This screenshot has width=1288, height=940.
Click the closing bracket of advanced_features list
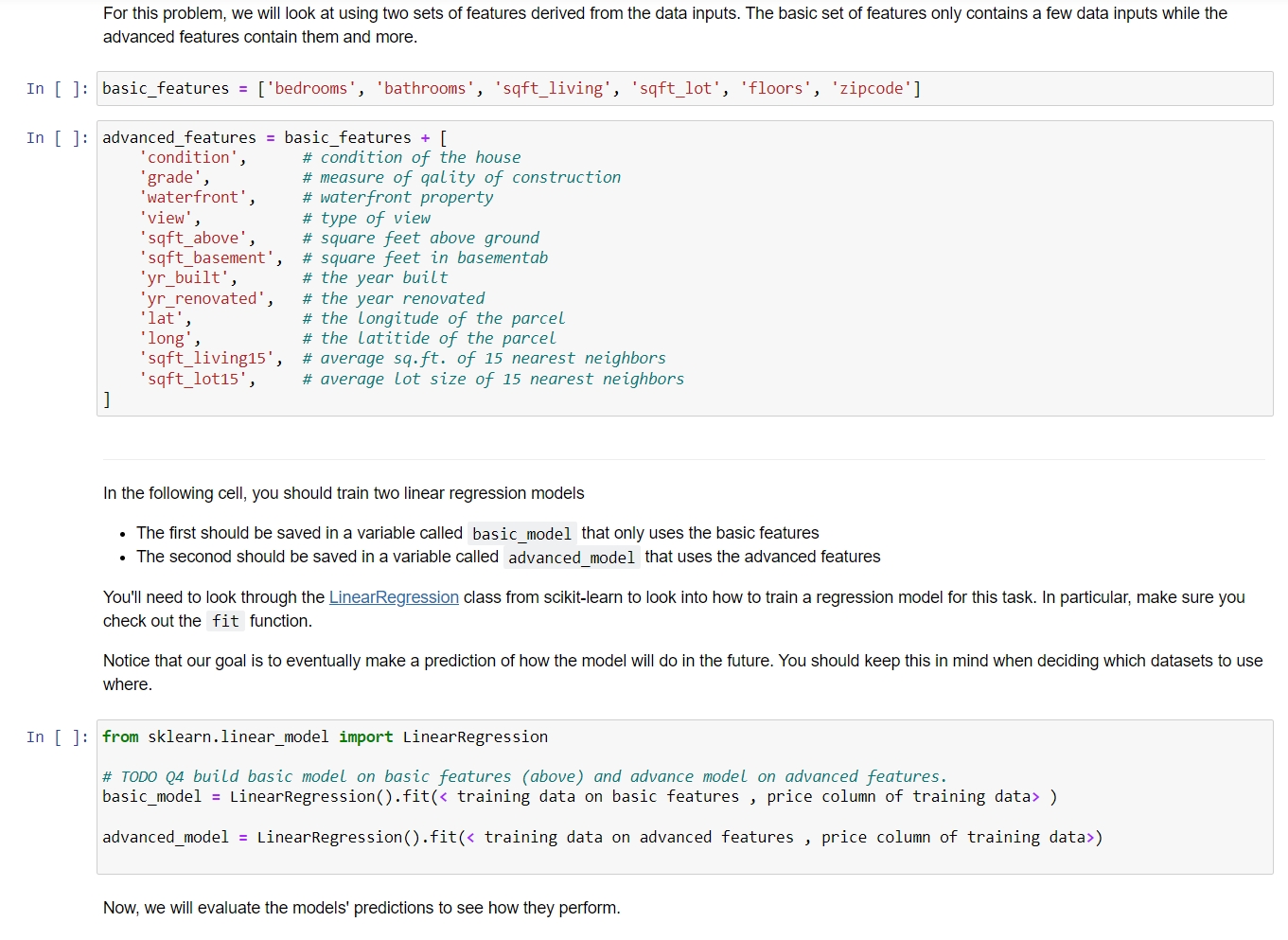[x=107, y=399]
